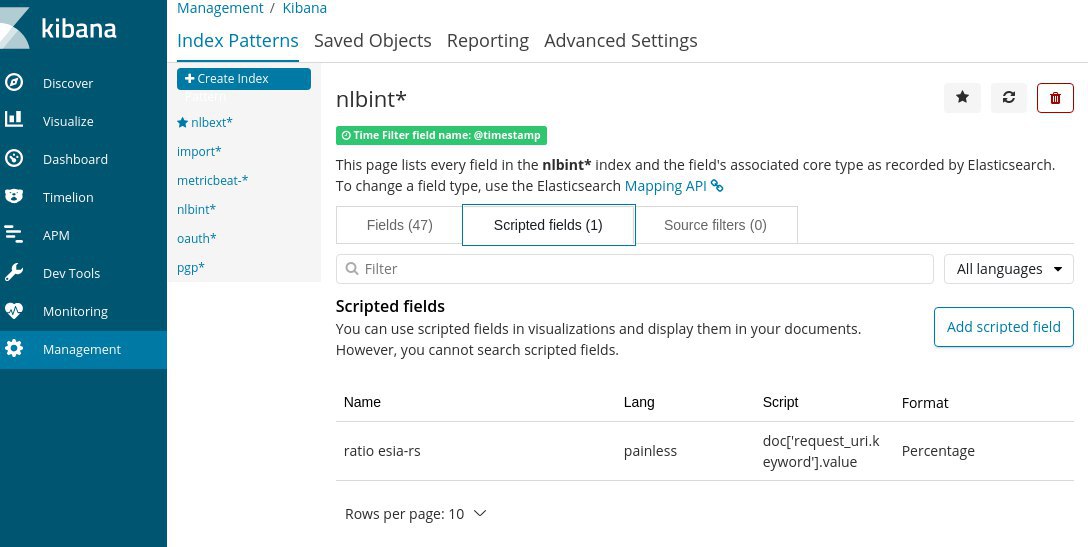This screenshot has width=1088, height=547.
Task: Open Management gear icon
Action: click(14, 348)
